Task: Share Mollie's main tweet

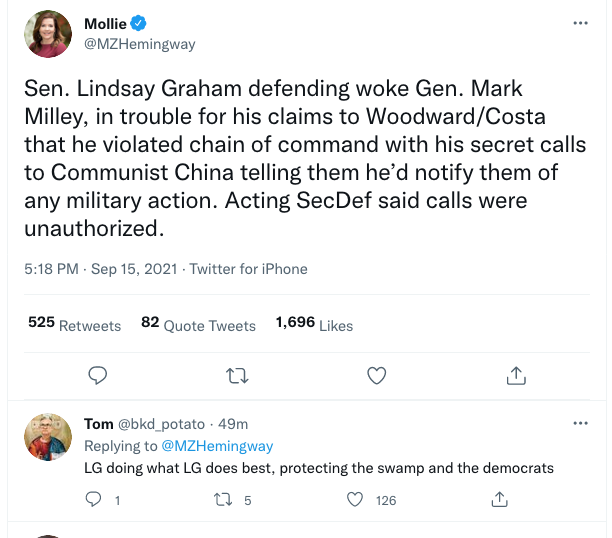Action: [516, 376]
